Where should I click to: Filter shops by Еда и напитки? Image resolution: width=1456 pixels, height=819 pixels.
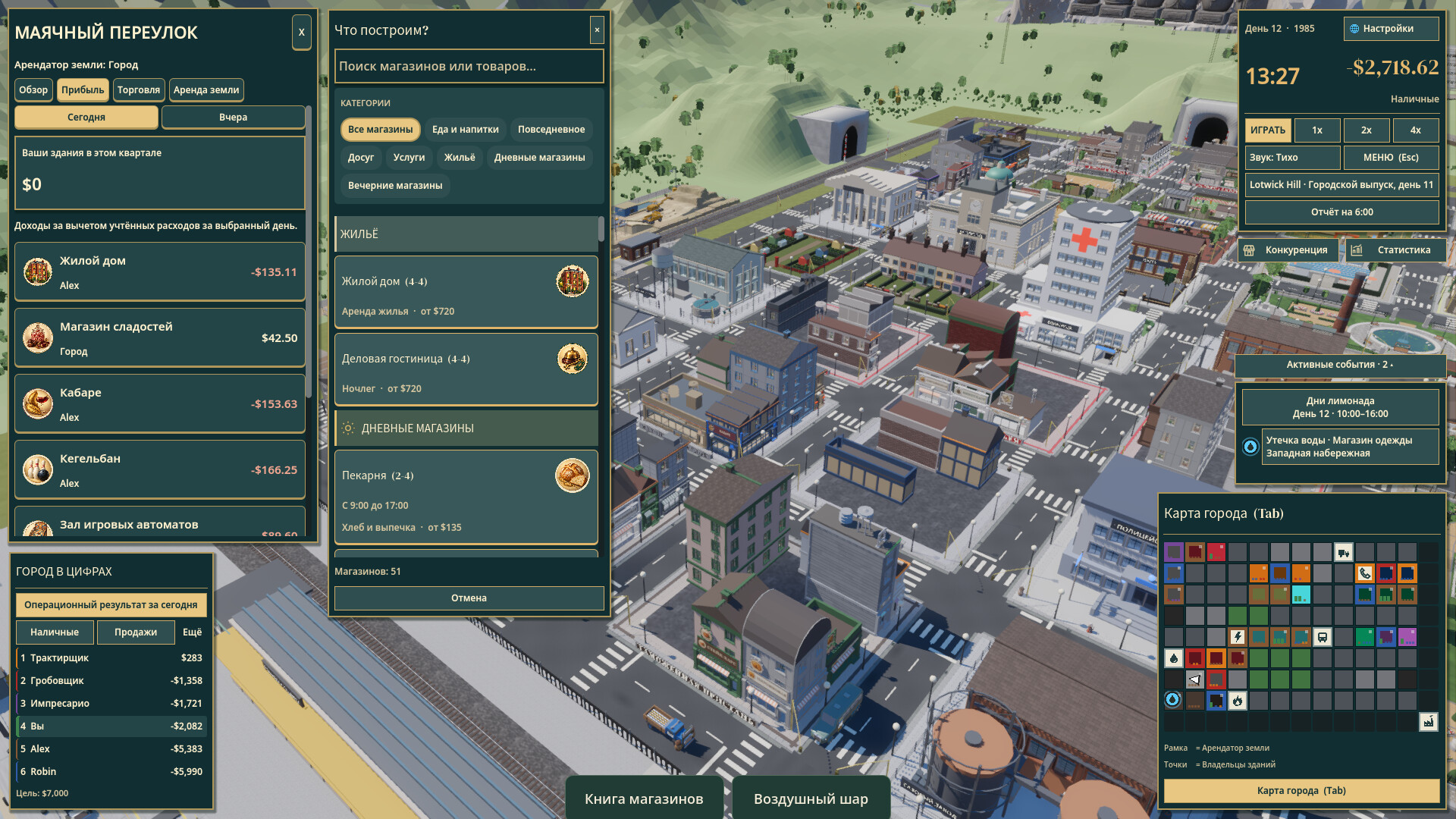pyautogui.click(x=466, y=130)
